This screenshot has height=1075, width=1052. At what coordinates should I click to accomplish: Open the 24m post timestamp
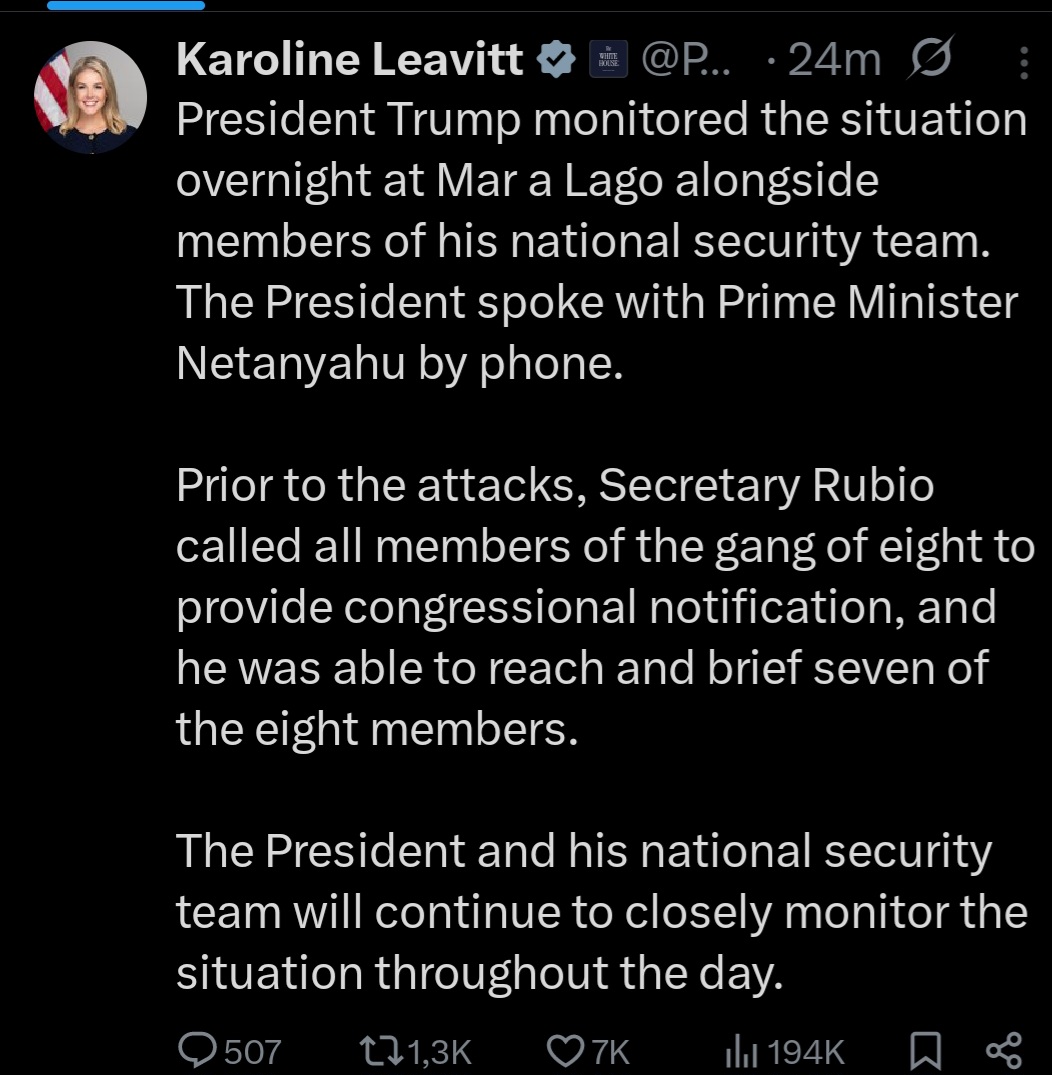(833, 62)
